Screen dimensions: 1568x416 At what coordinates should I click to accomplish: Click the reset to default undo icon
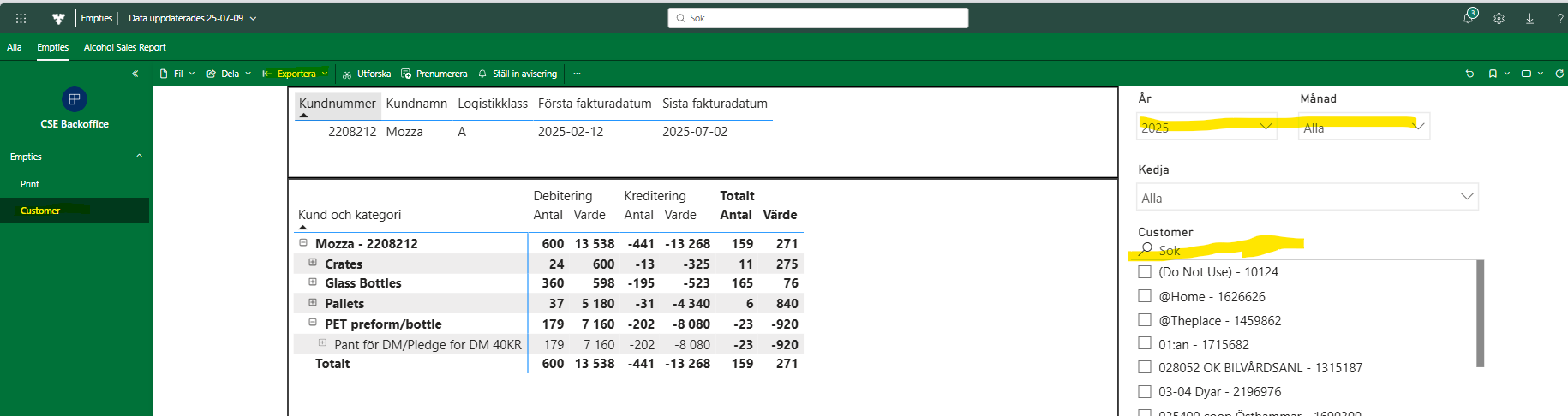[1469, 74]
